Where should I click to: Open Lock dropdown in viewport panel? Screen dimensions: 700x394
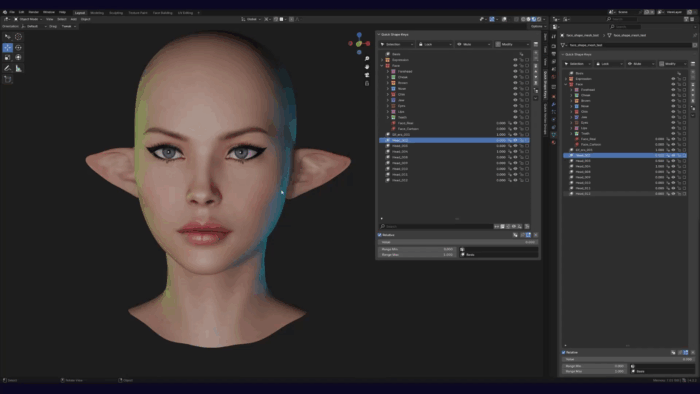(435, 44)
